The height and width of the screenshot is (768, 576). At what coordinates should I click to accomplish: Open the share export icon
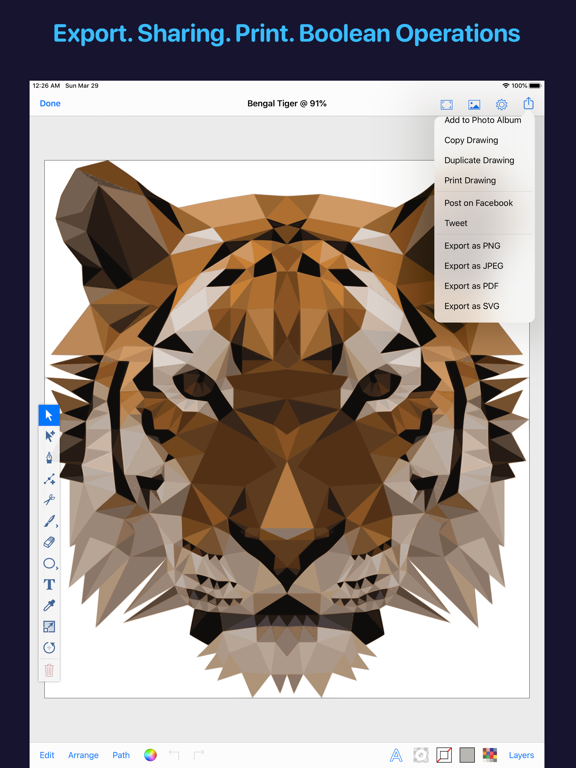528,103
